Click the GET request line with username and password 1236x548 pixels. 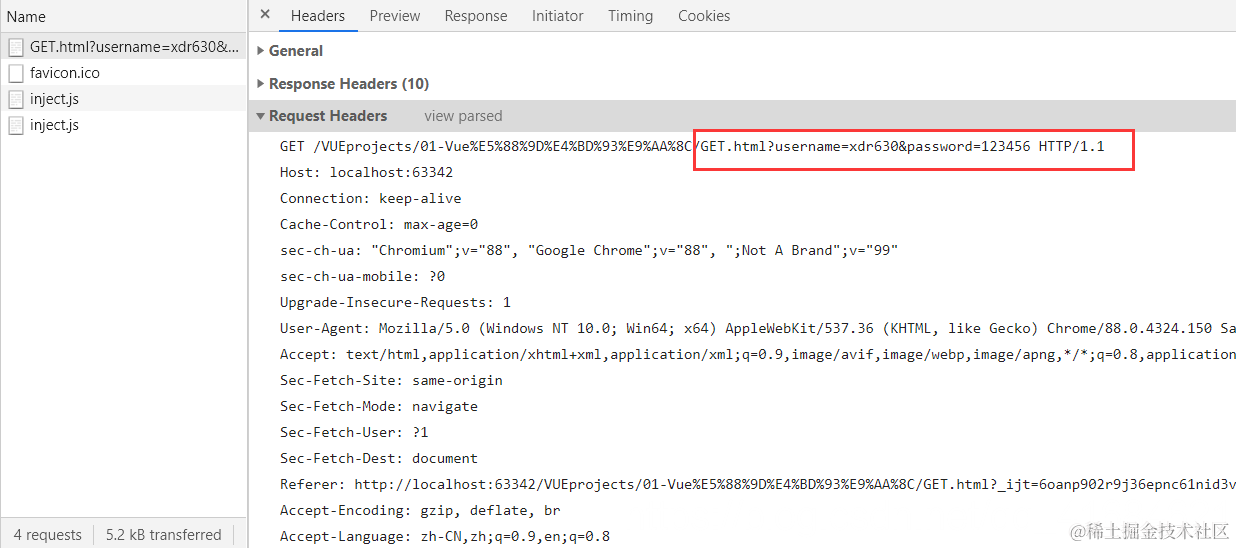tap(692, 146)
